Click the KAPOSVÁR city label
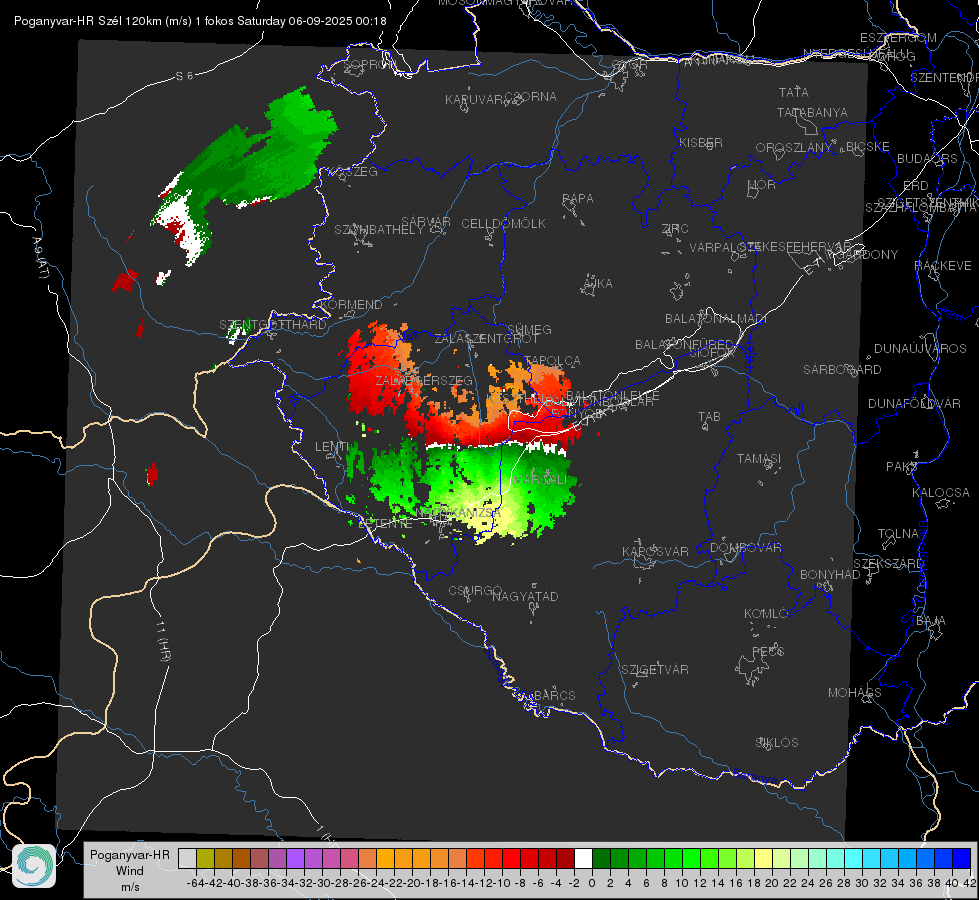The image size is (979, 900). click(x=655, y=551)
